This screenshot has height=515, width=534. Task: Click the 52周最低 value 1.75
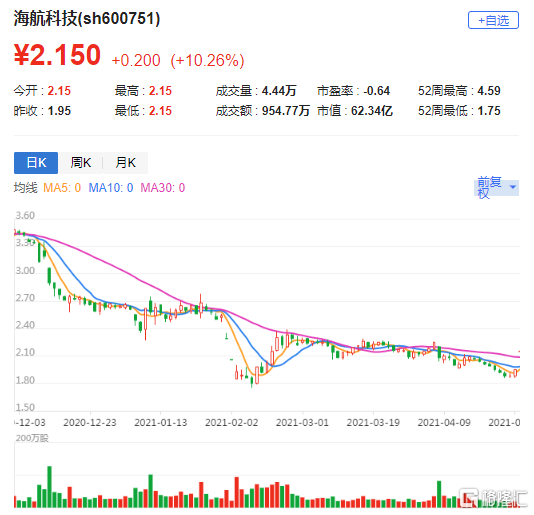pos(489,111)
